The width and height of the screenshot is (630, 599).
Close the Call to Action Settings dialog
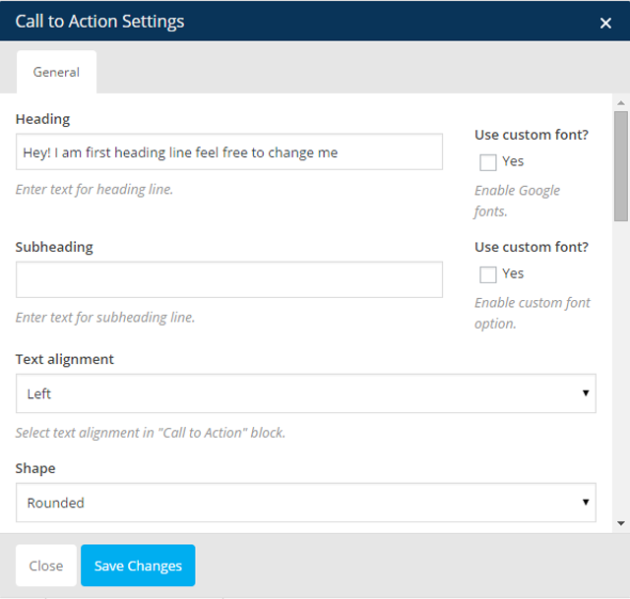[x=605, y=23]
